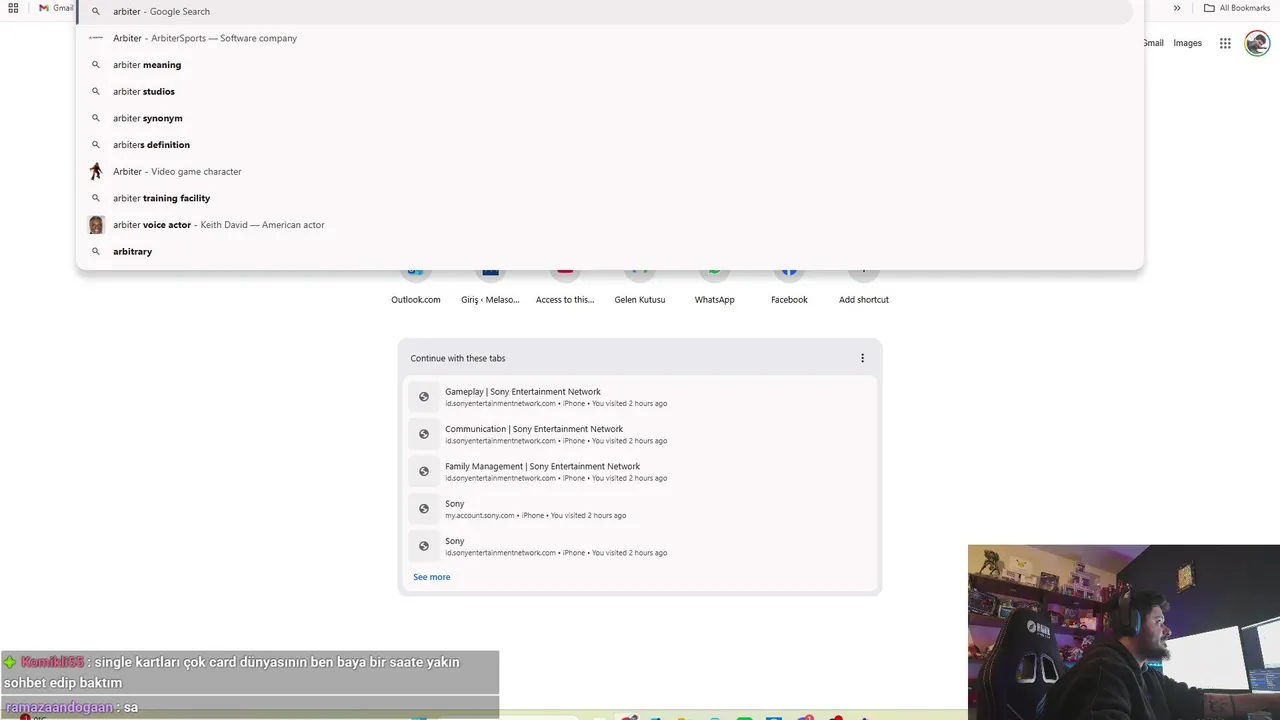The height and width of the screenshot is (720, 1280).
Task: Open the 'Giriş ‹ Melaso...' shortcut
Action: click(490, 286)
